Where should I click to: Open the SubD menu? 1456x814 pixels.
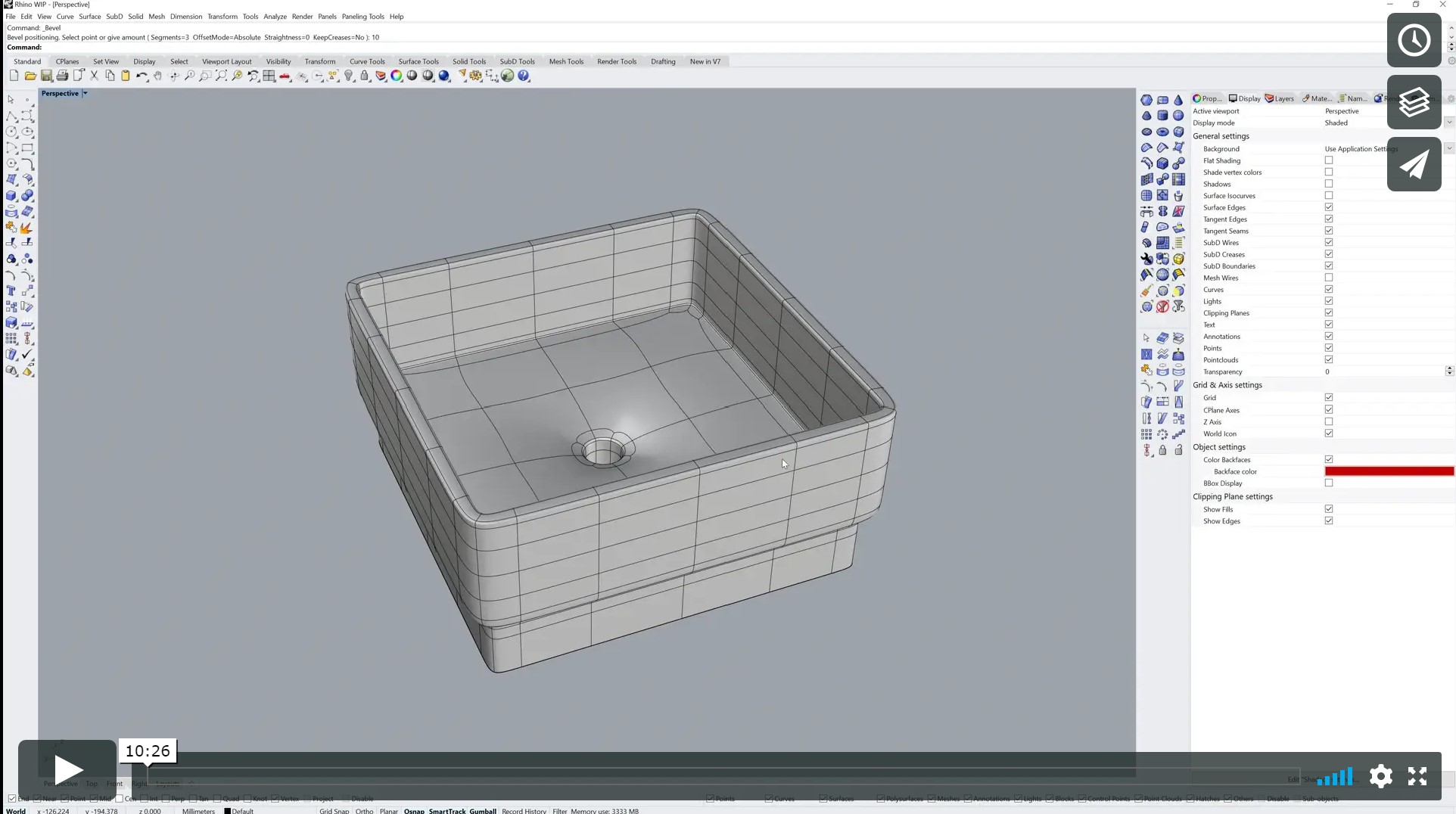114,17
